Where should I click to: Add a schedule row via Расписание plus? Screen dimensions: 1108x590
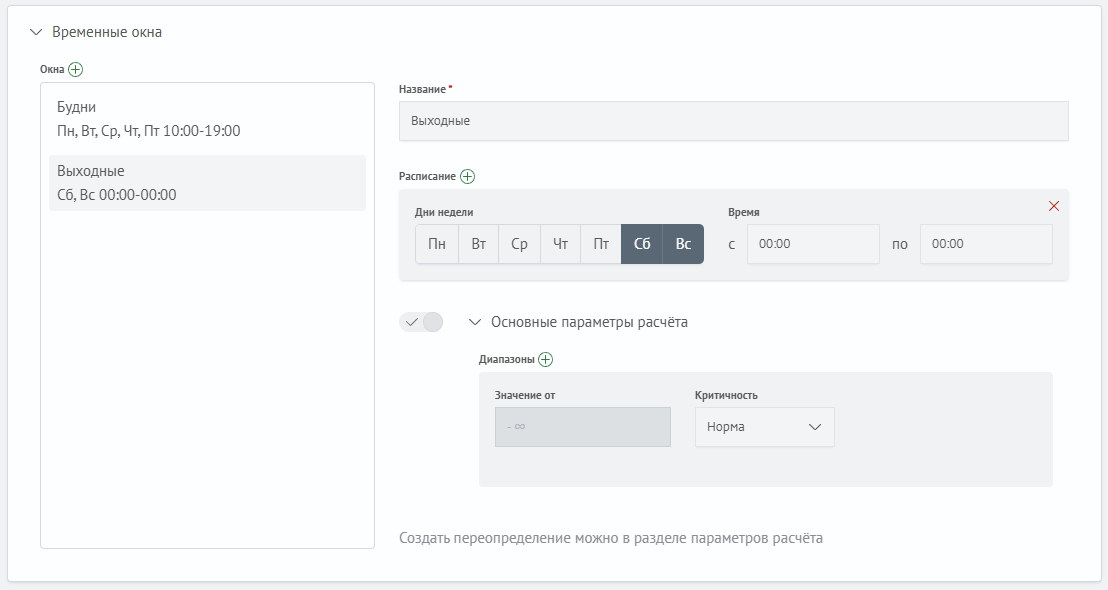click(468, 177)
